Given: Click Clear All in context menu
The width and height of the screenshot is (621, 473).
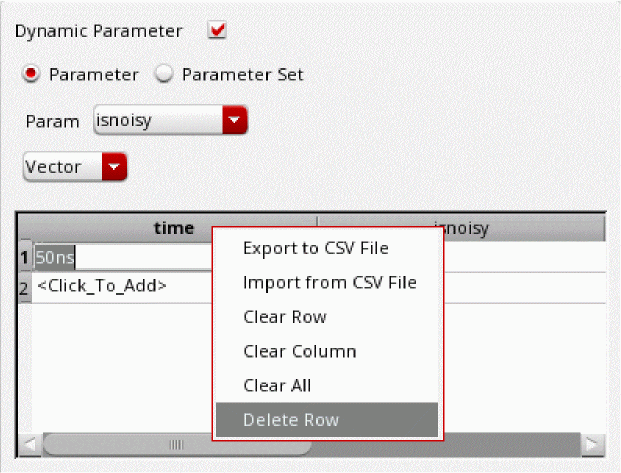Looking at the screenshot, I should click(x=277, y=385).
